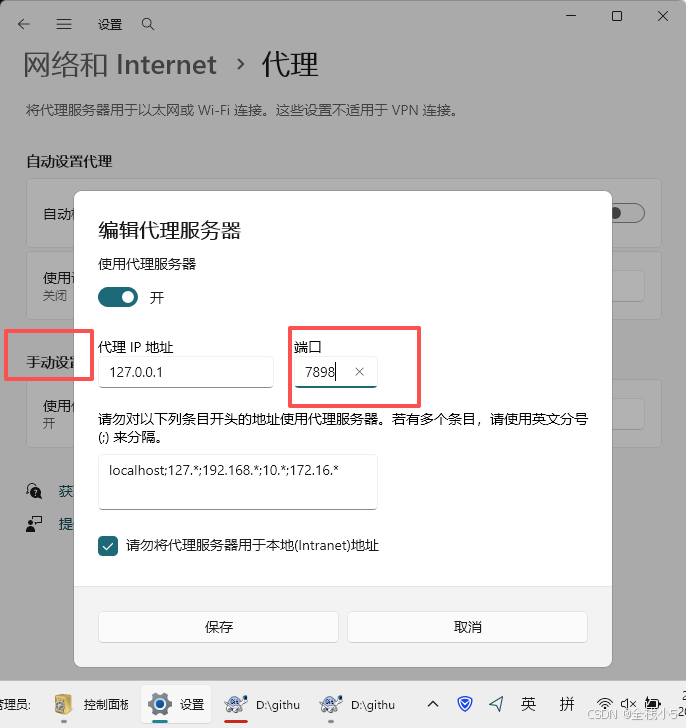The width and height of the screenshot is (686, 728).
Task: Open the give feedback icon
Action: pos(34,524)
